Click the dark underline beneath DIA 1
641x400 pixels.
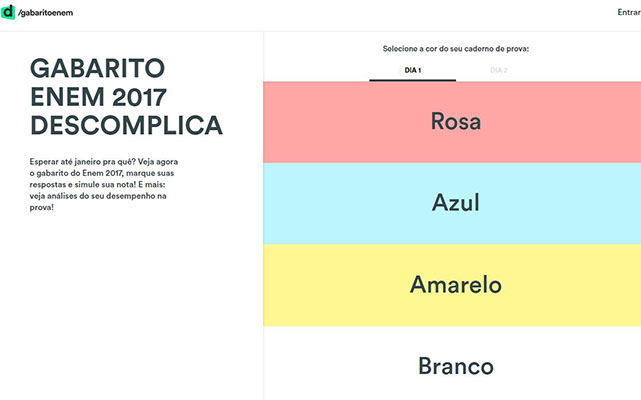(412, 80)
